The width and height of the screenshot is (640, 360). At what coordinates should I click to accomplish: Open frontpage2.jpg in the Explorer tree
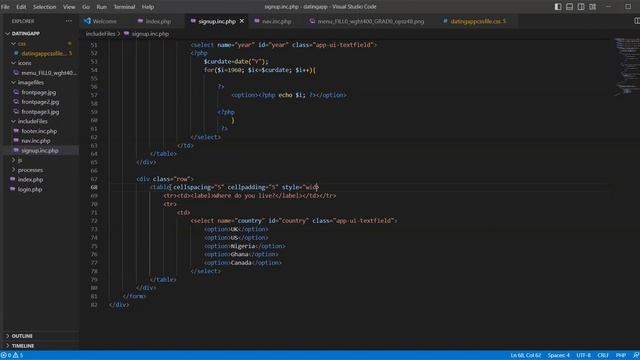coord(40,102)
